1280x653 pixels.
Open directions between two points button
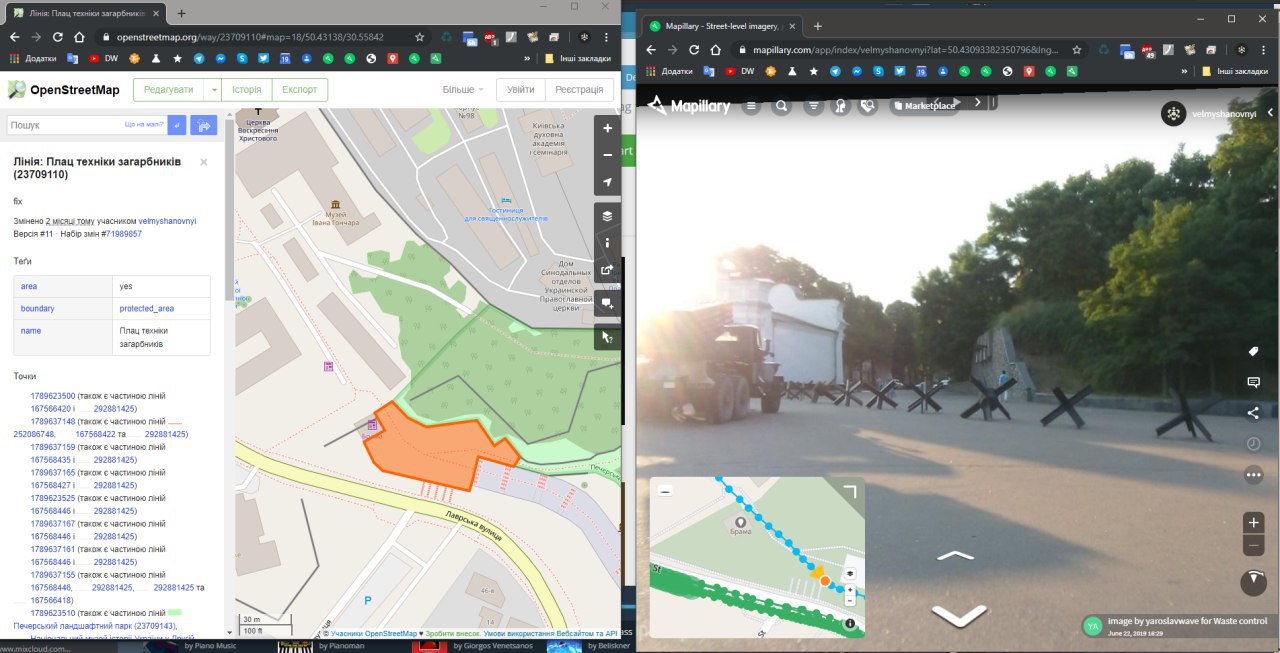pos(203,125)
